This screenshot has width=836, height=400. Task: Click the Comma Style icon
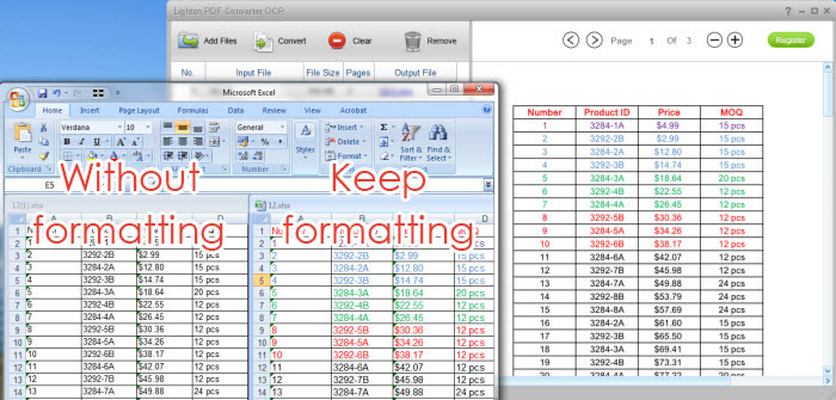[280, 142]
